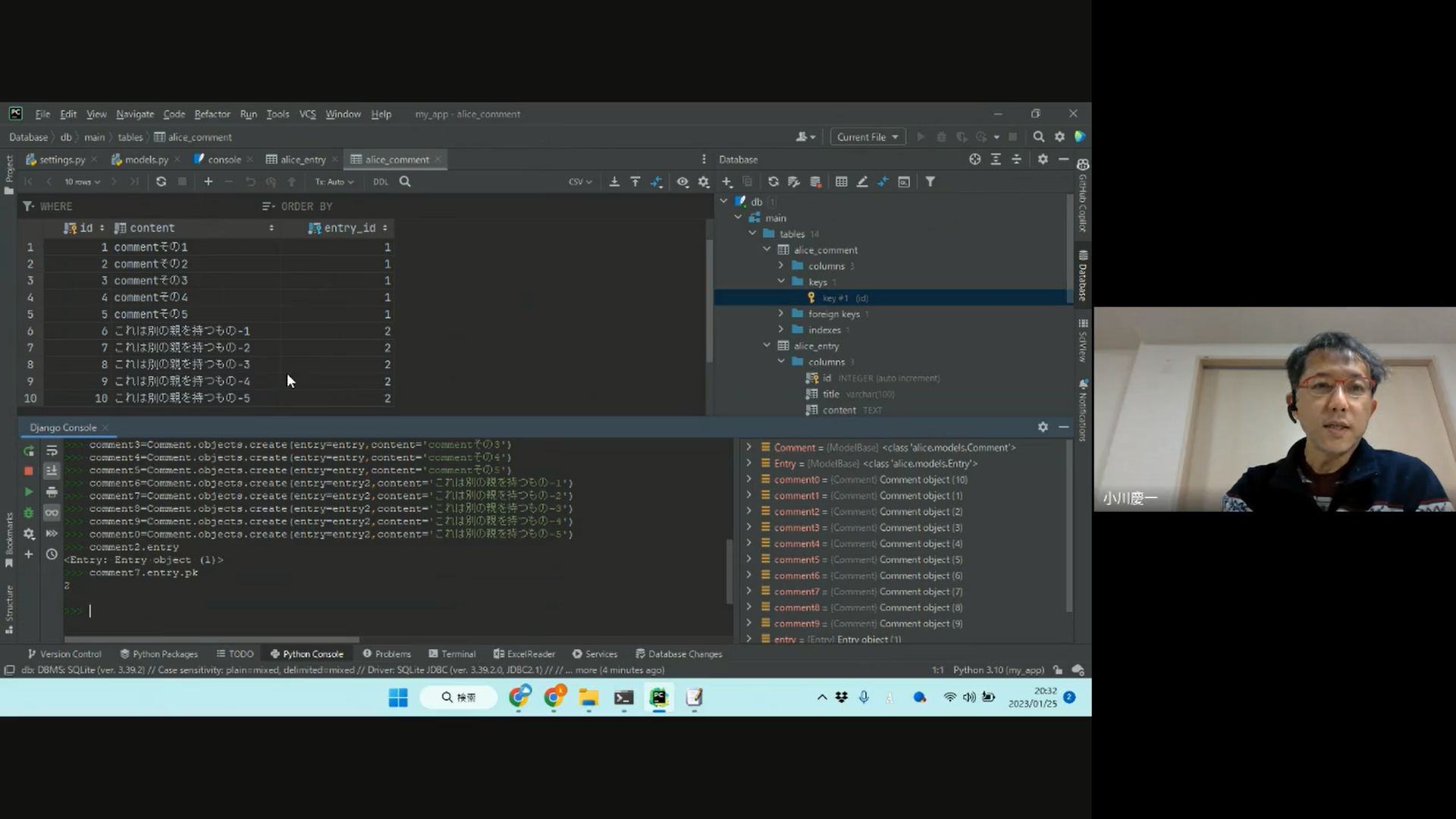Rerun the Django console
This screenshot has width=1456, height=819.
[x=29, y=451]
